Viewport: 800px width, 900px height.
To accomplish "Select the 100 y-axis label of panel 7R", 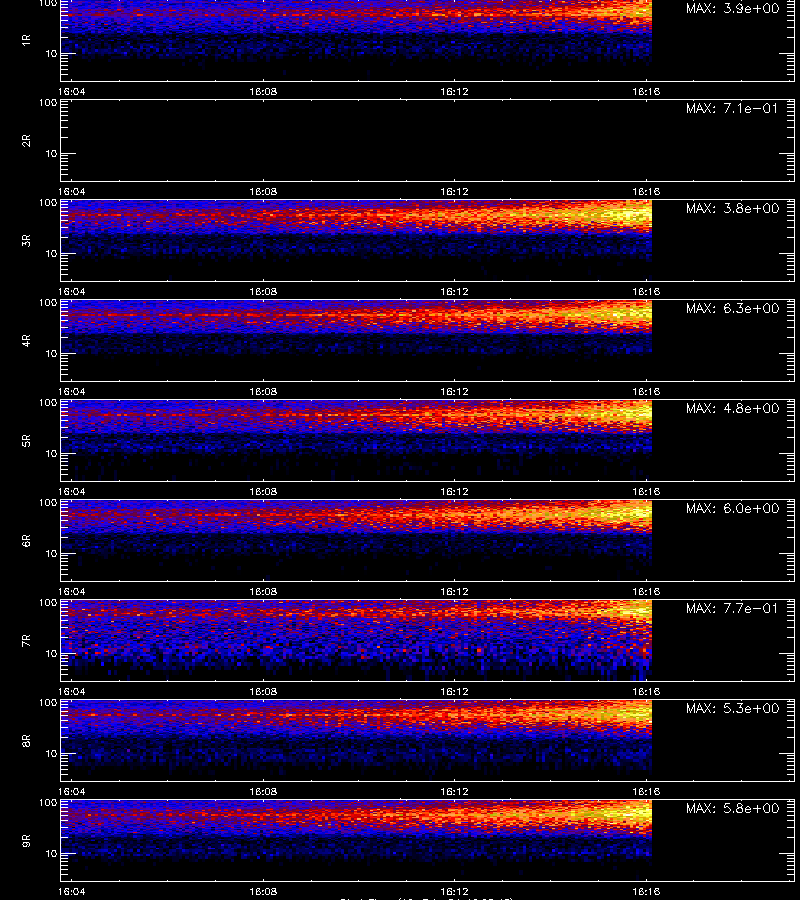I will 48,603.
